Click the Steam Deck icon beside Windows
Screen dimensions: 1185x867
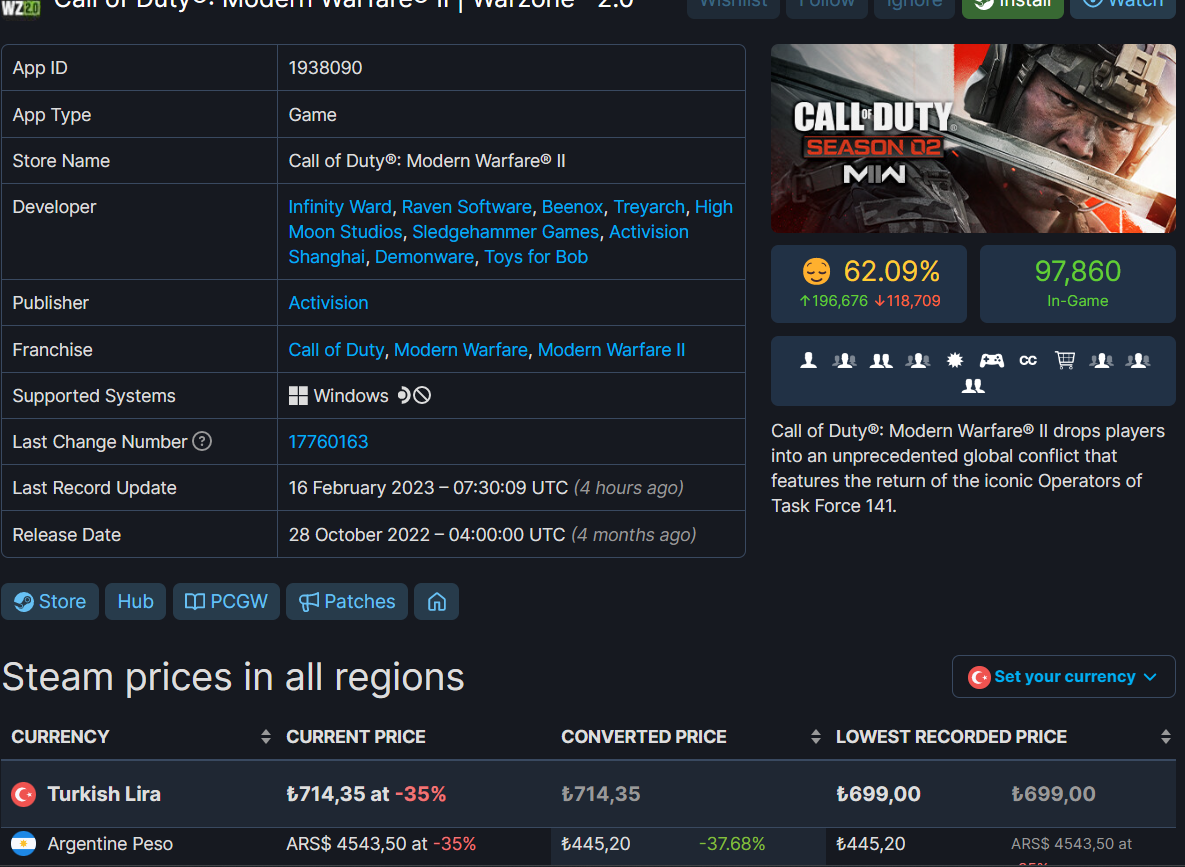[404, 395]
